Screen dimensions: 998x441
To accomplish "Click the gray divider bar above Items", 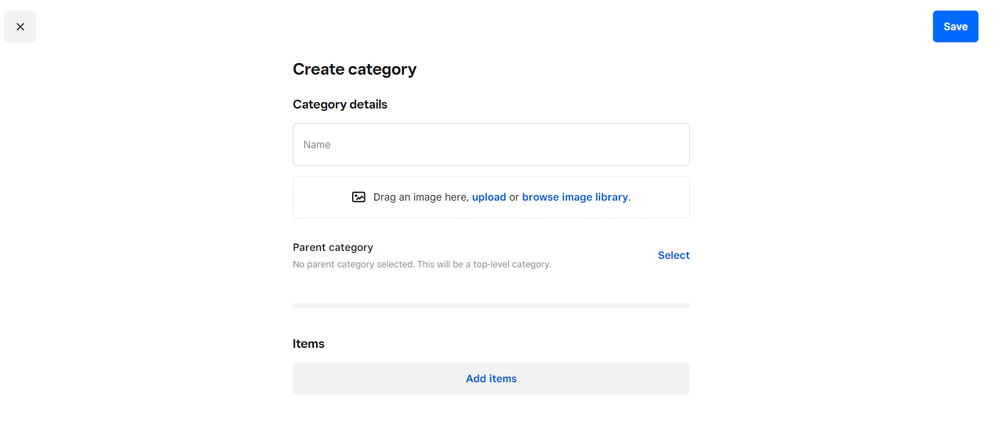I will 491,305.
